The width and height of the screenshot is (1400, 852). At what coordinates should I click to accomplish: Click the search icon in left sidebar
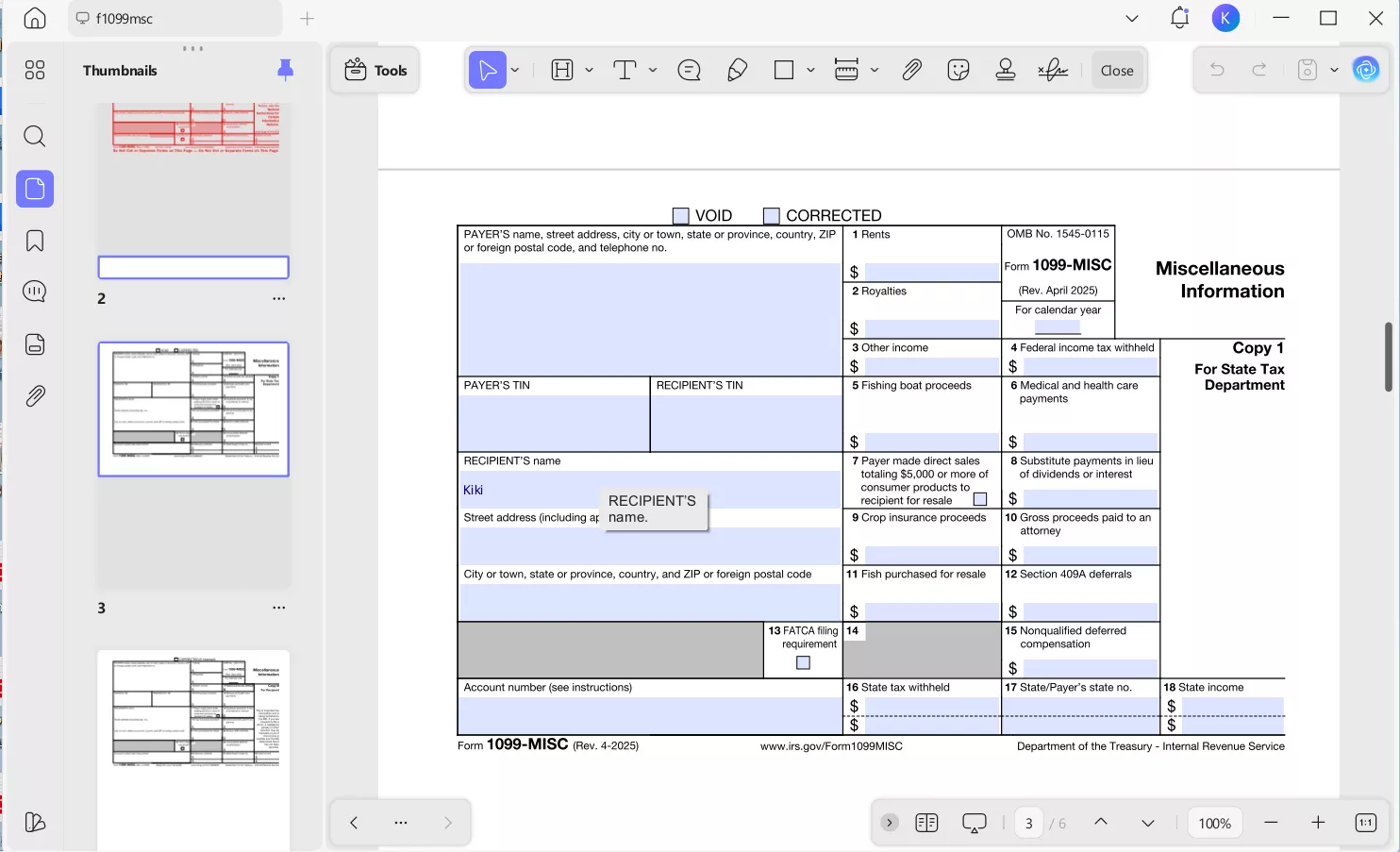tap(35, 137)
